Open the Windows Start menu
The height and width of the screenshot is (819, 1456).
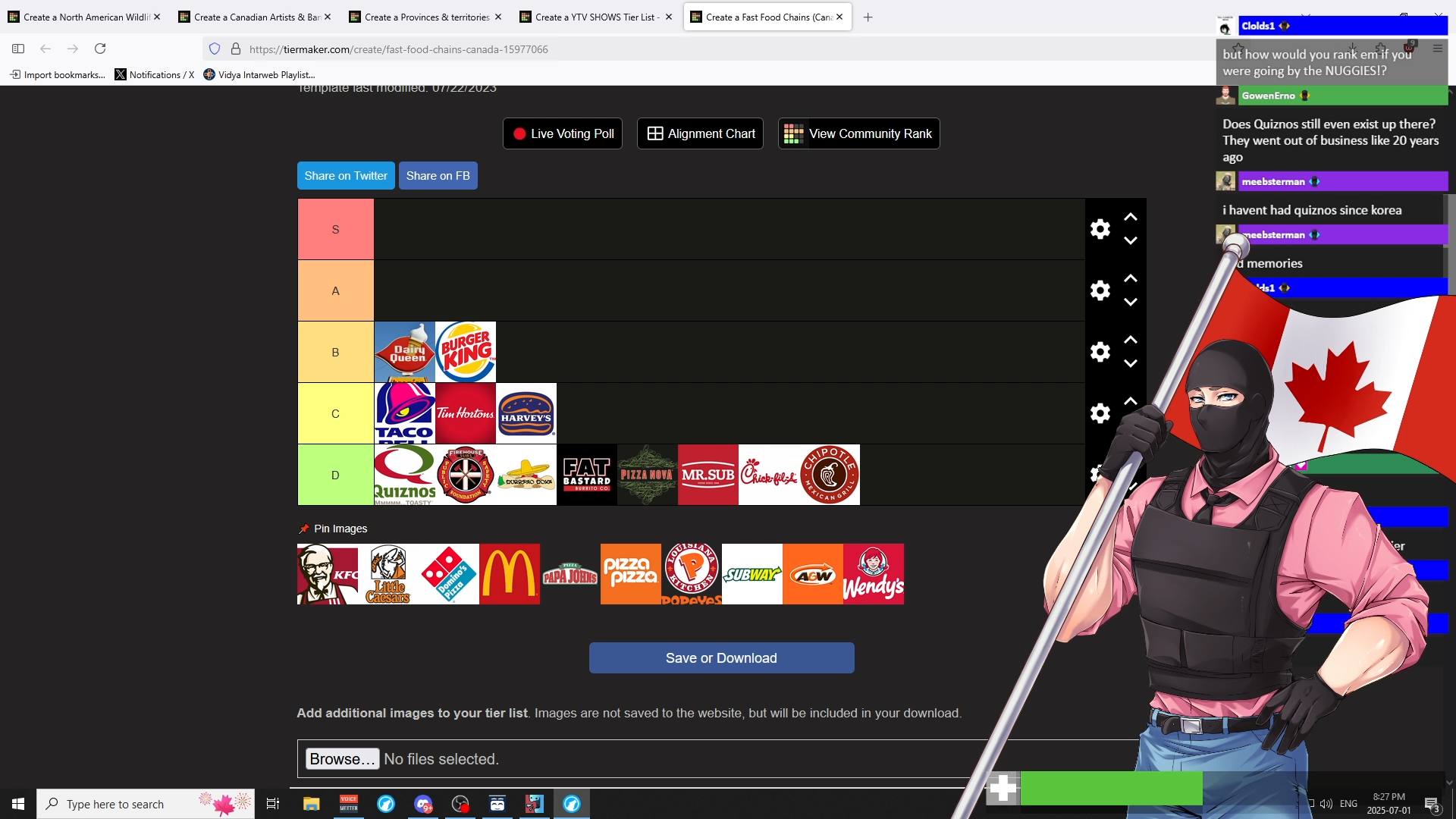pos(18,804)
